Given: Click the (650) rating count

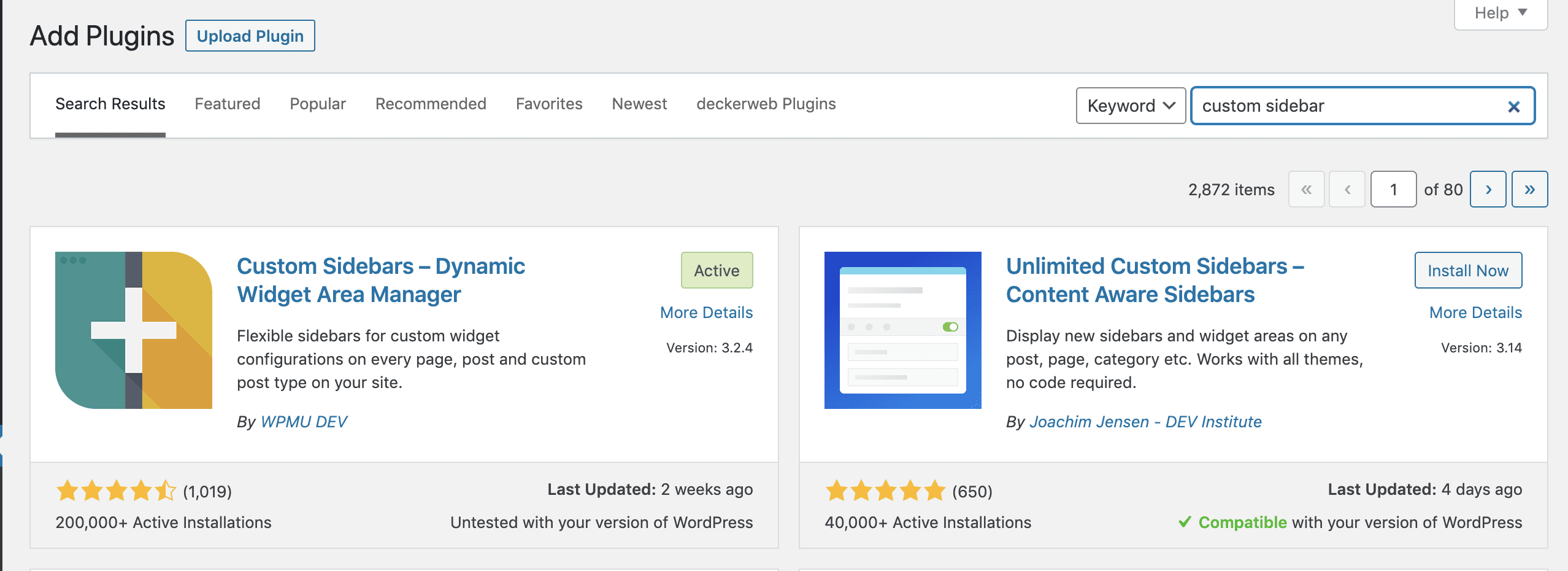Looking at the screenshot, I should (972, 492).
